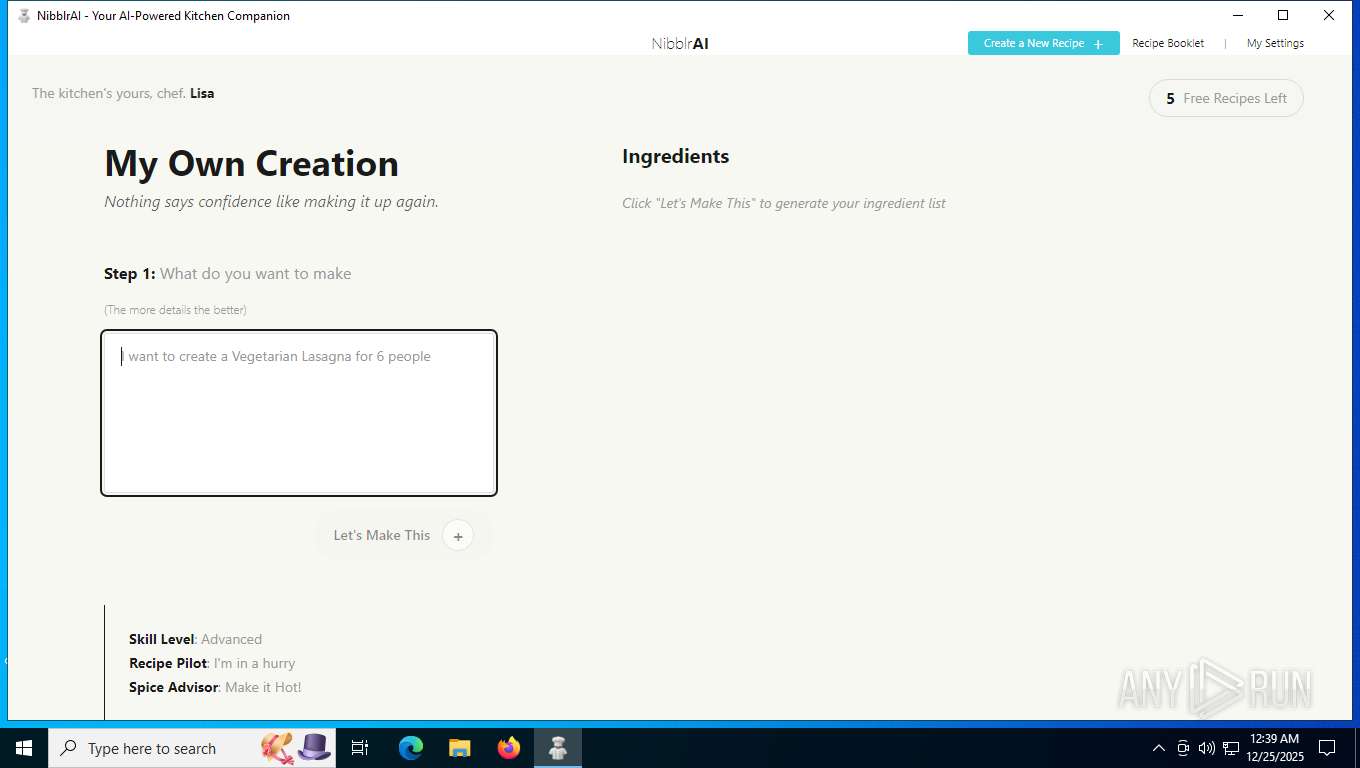
Task: Launch Firefox from the taskbar
Action: coord(509,748)
